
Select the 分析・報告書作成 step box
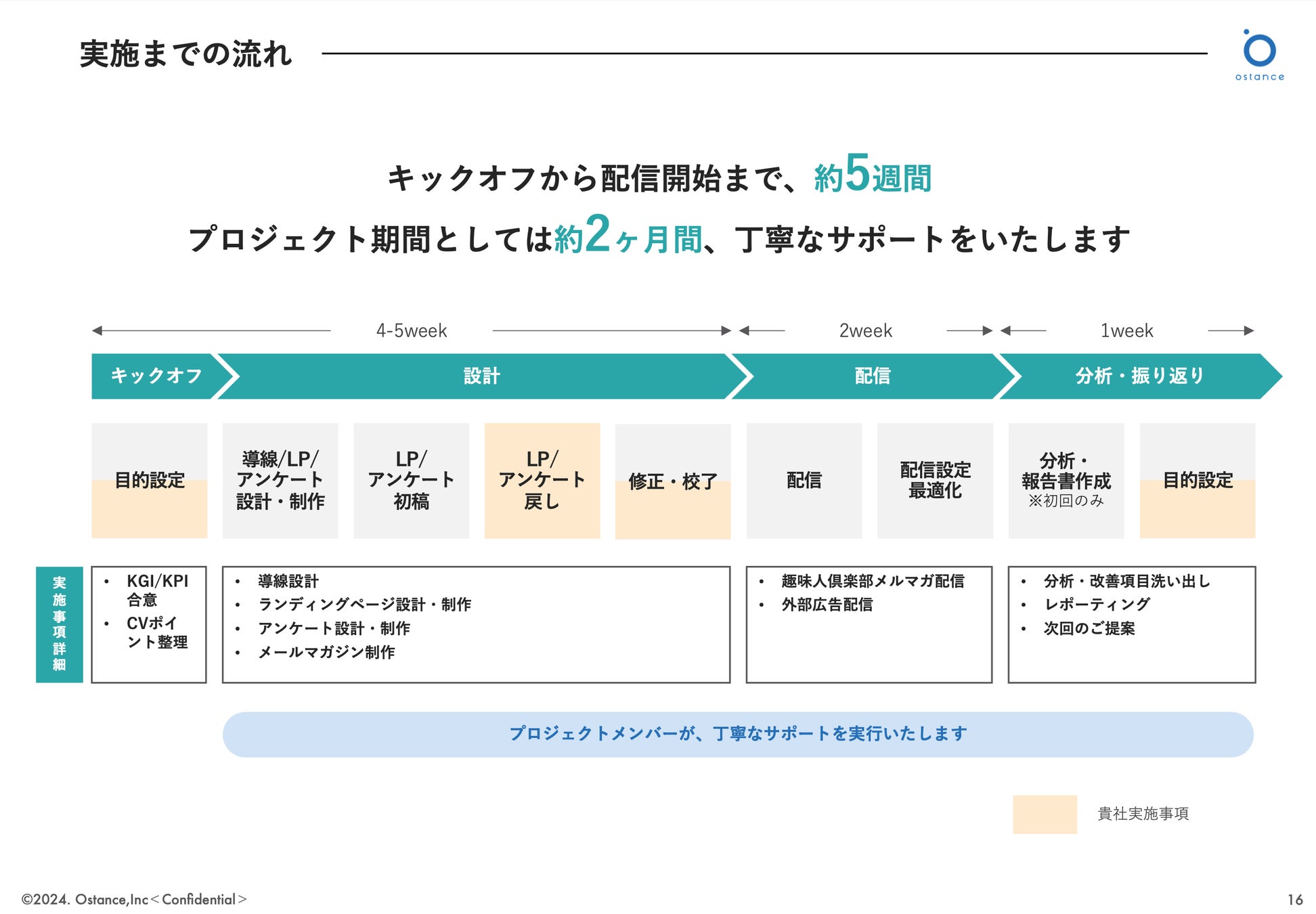click(x=1066, y=481)
